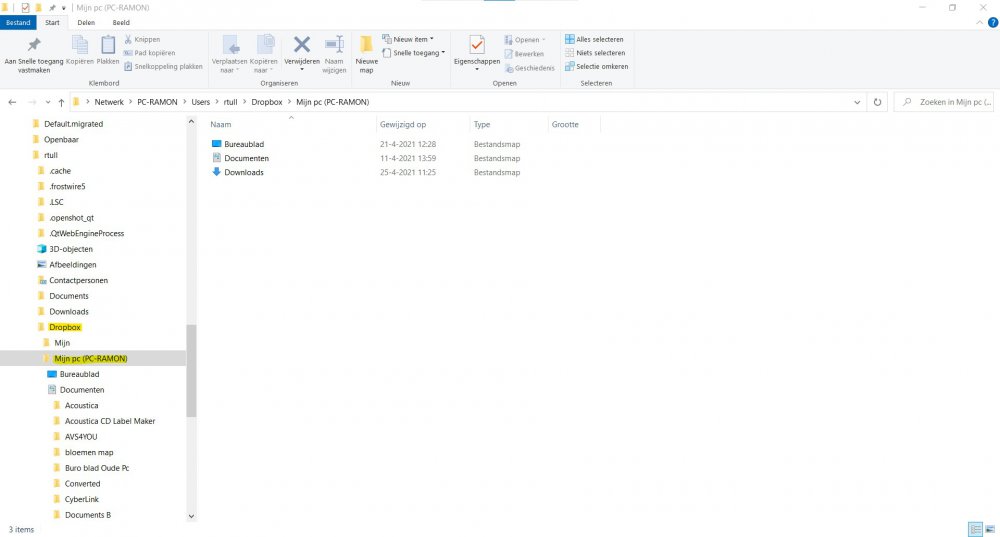Click the Naam wijzigen rename icon
This screenshot has height=537, width=1000.
point(334,45)
